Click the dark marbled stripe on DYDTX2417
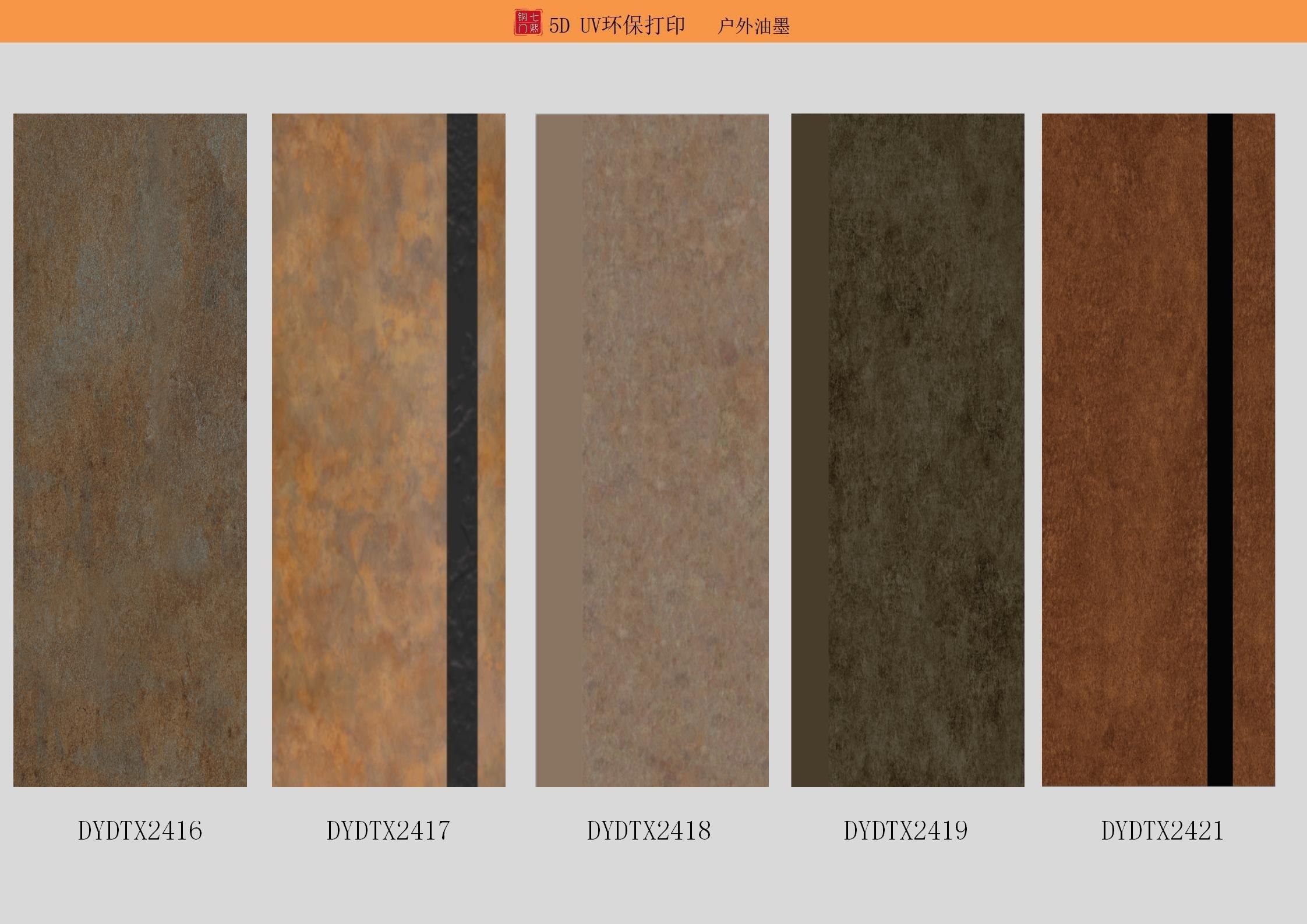Viewport: 1307px width, 924px height. click(462, 449)
